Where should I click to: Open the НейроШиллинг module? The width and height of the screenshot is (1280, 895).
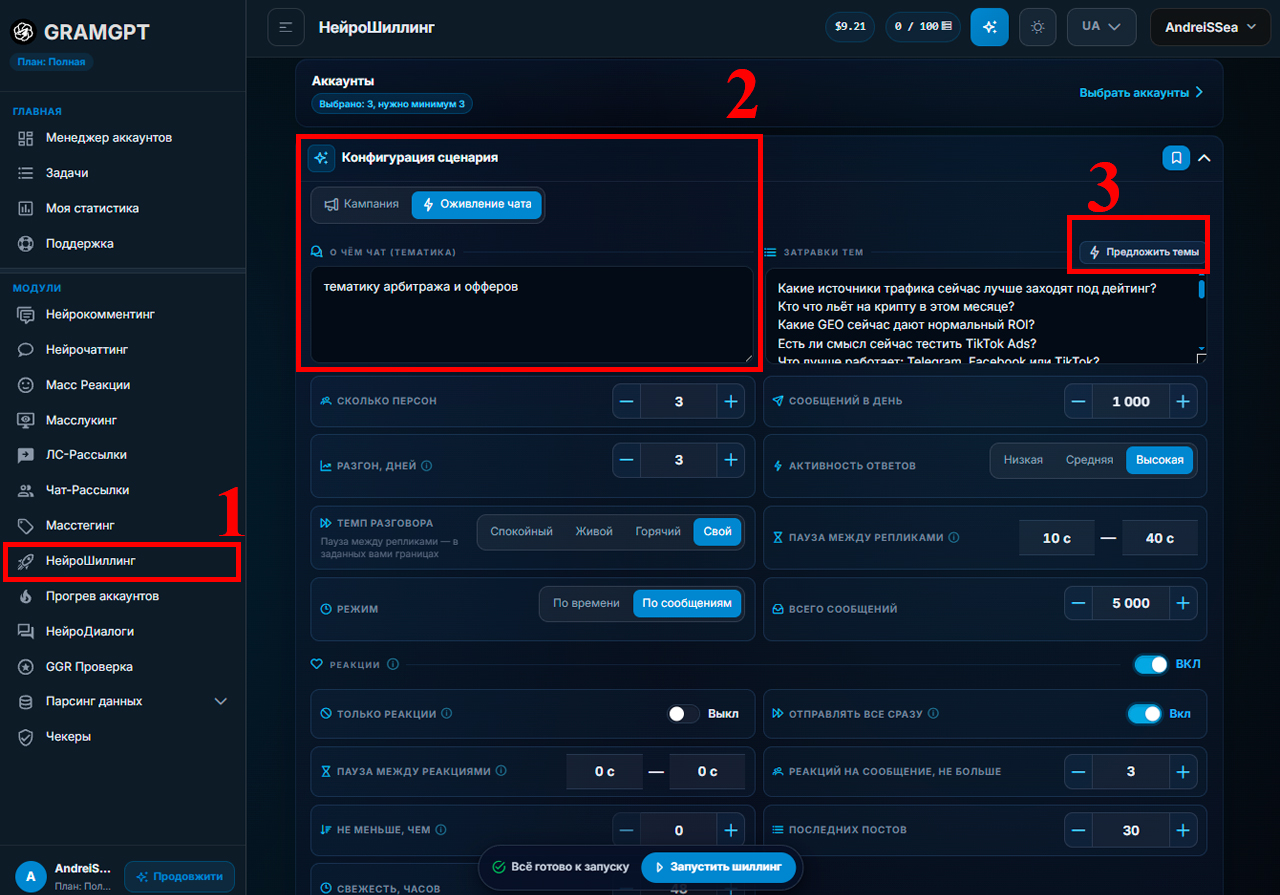(122, 561)
